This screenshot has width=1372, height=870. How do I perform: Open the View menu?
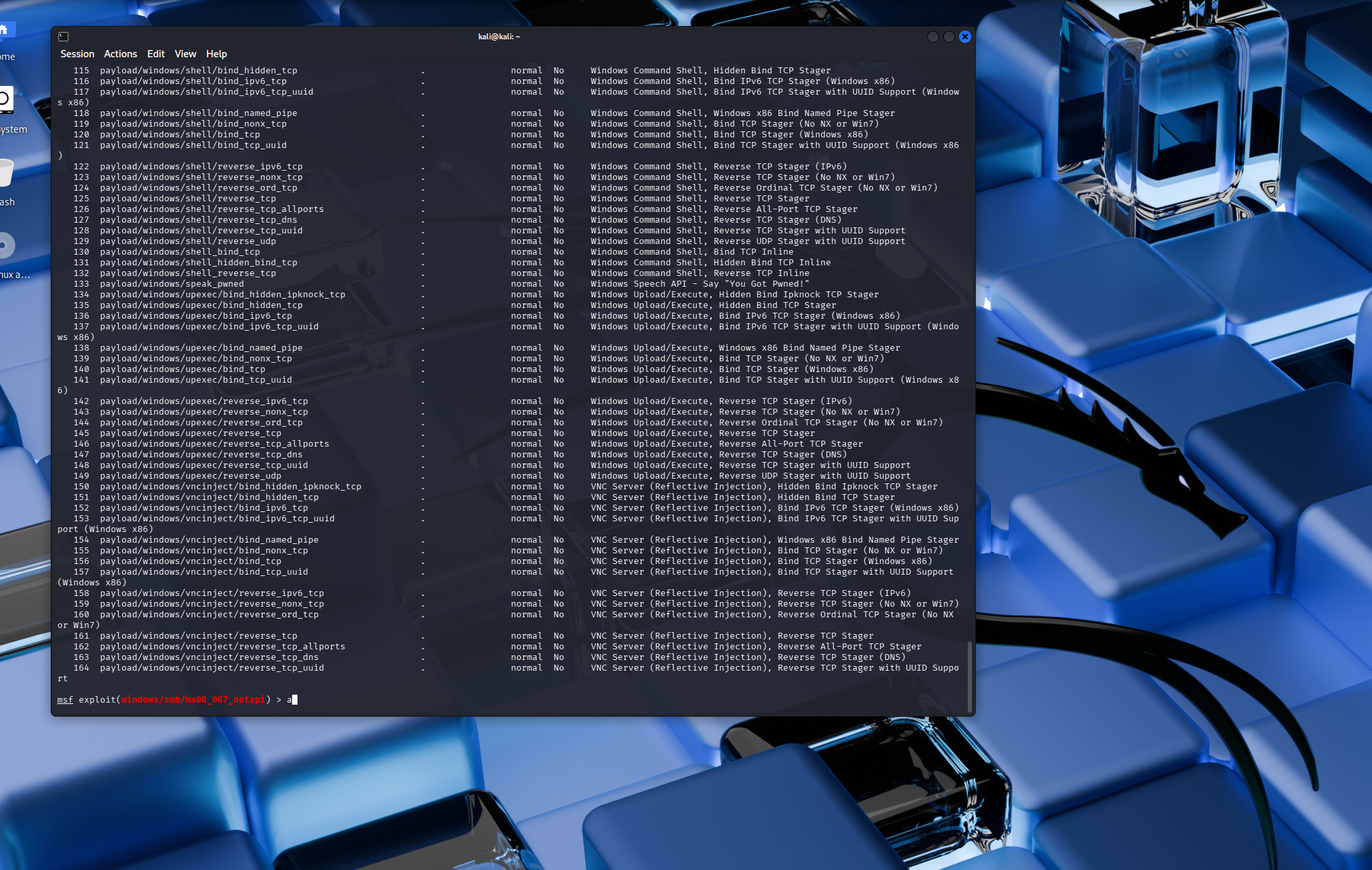[x=185, y=54]
